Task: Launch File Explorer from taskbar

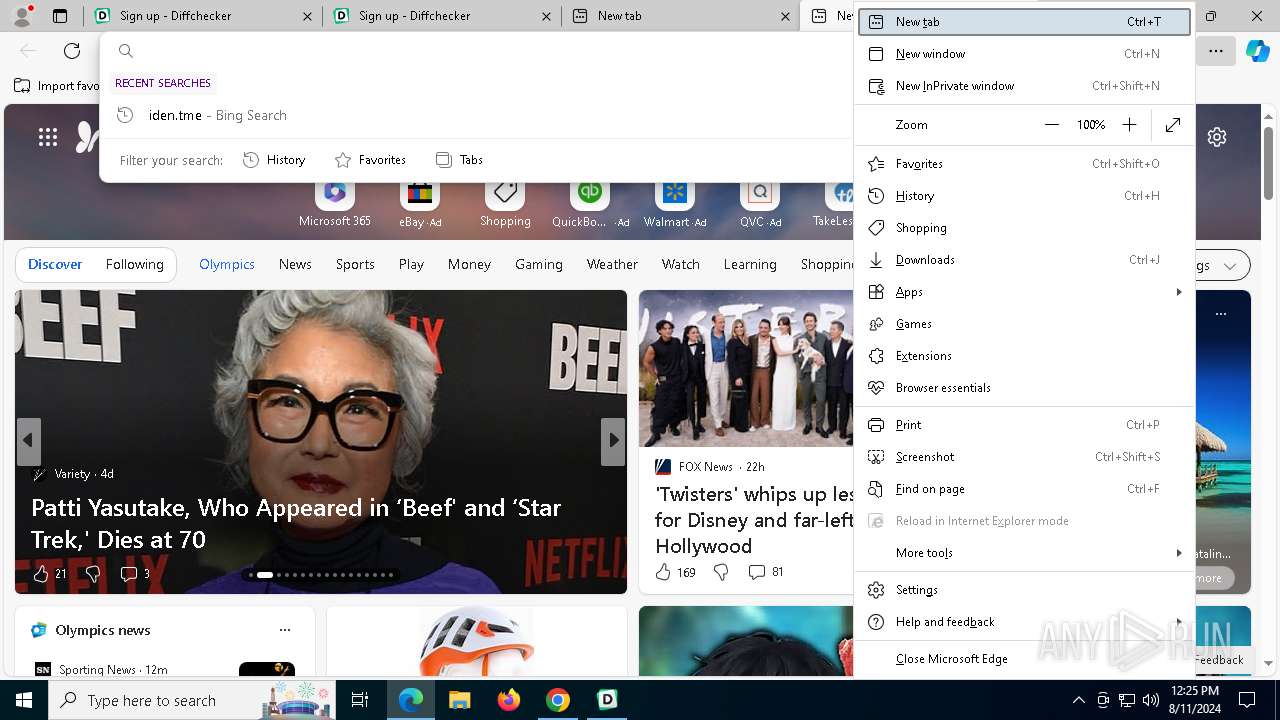Action: (x=459, y=700)
